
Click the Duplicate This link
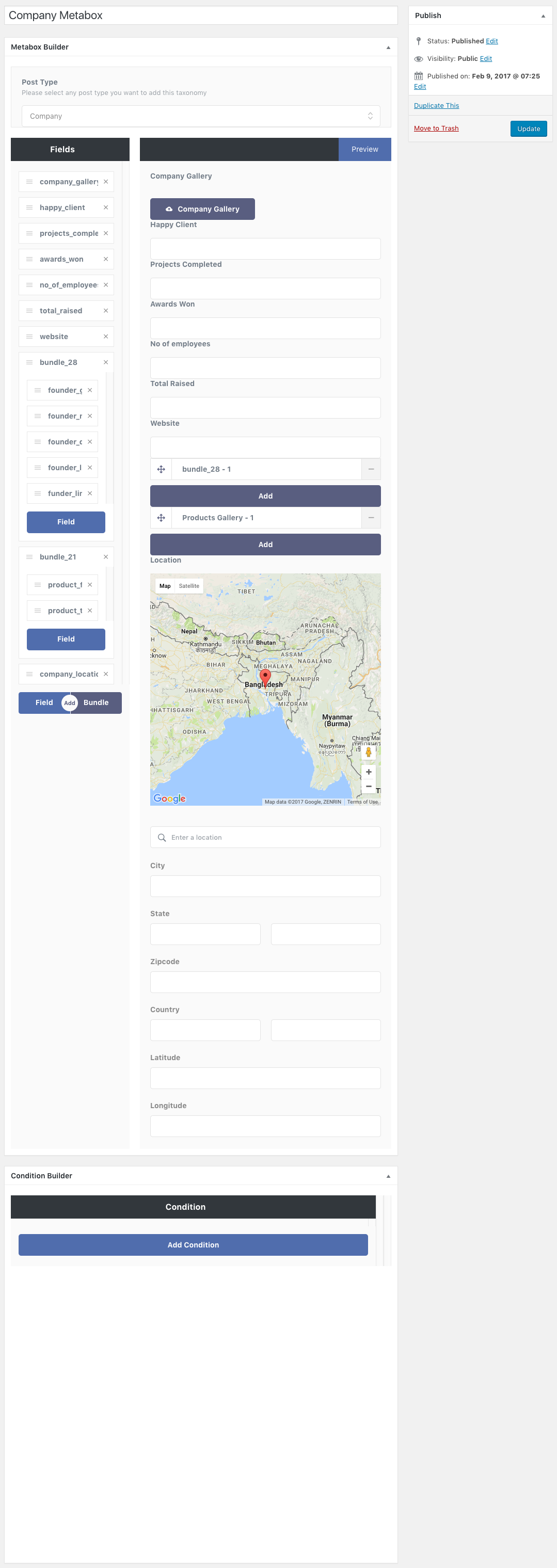437,106
